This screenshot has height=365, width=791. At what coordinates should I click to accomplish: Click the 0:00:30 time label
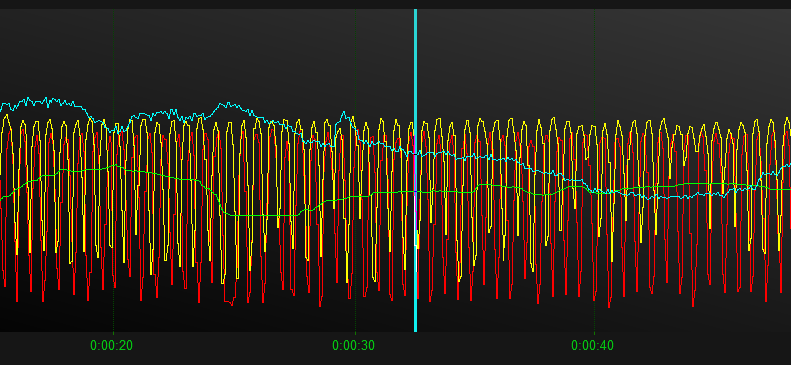pos(353,346)
